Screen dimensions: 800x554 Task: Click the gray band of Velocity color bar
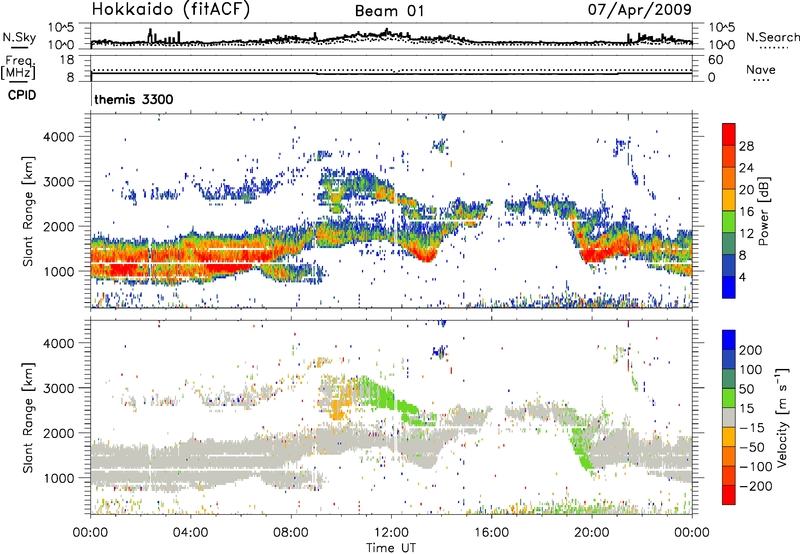[x=729, y=418]
